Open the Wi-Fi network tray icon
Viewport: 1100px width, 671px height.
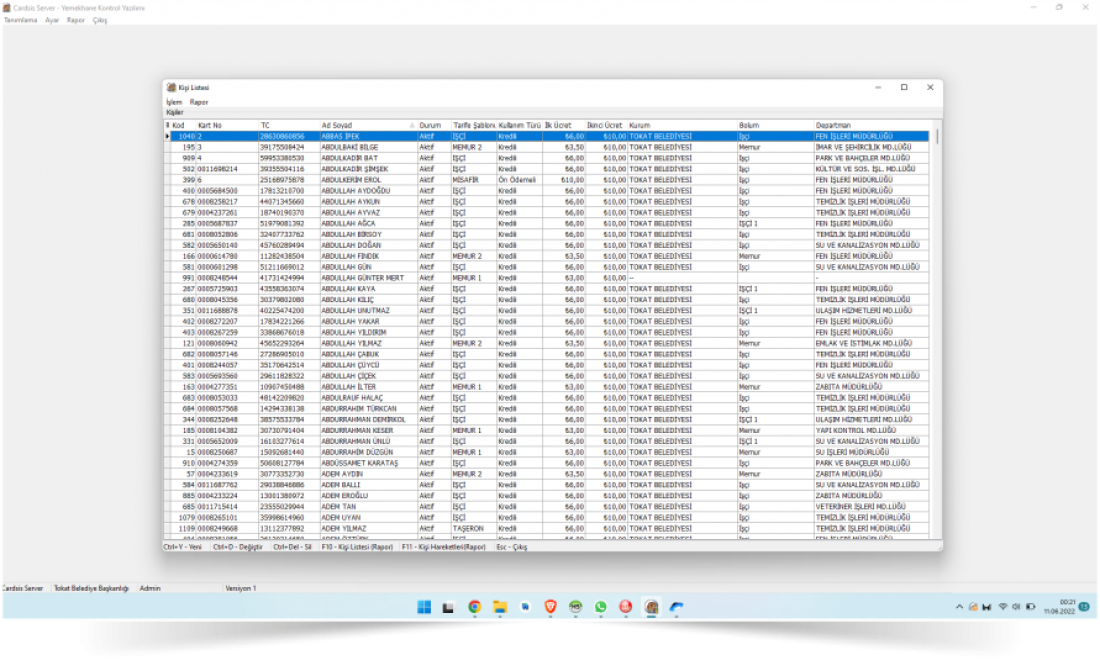(x=1003, y=607)
